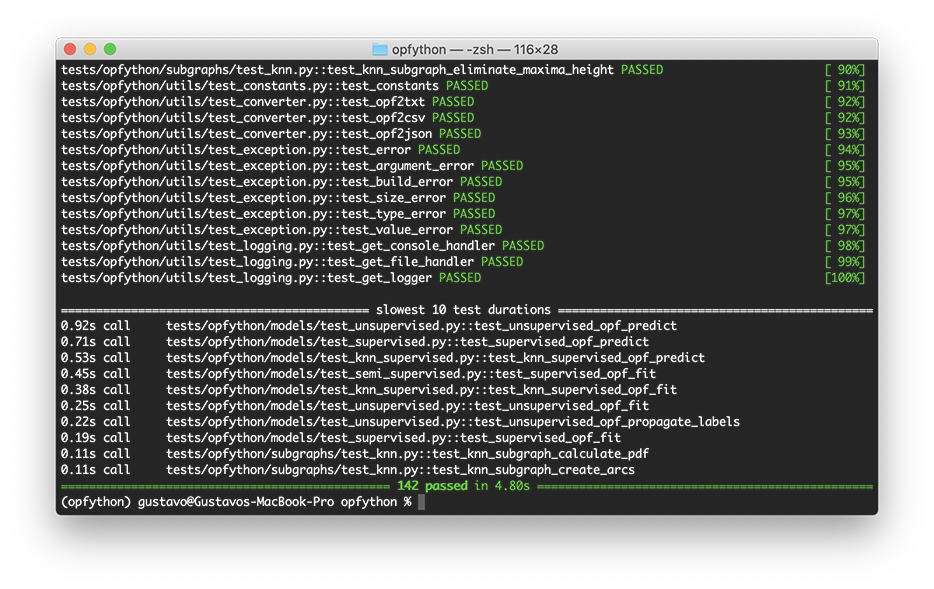934x589 pixels.
Task: Click the window title 'opfython — -zsh — 116×28'
Action: (475, 49)
